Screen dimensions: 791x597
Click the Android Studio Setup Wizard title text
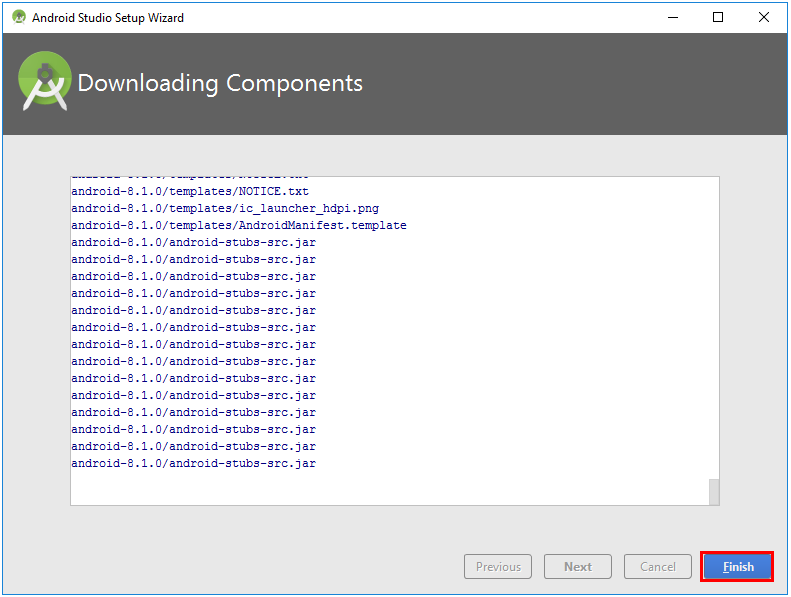click(x=108, y=18)
